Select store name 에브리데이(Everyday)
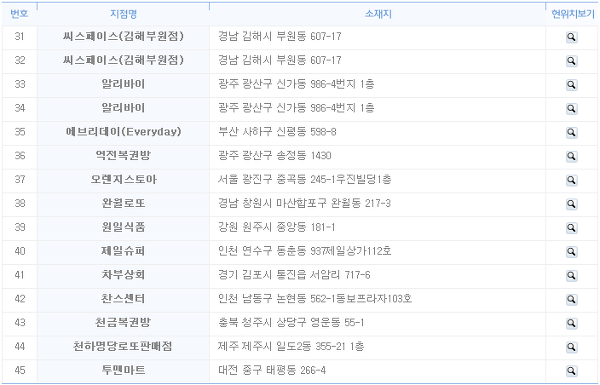This screenshot has width=600, height=385. (123, 132)
